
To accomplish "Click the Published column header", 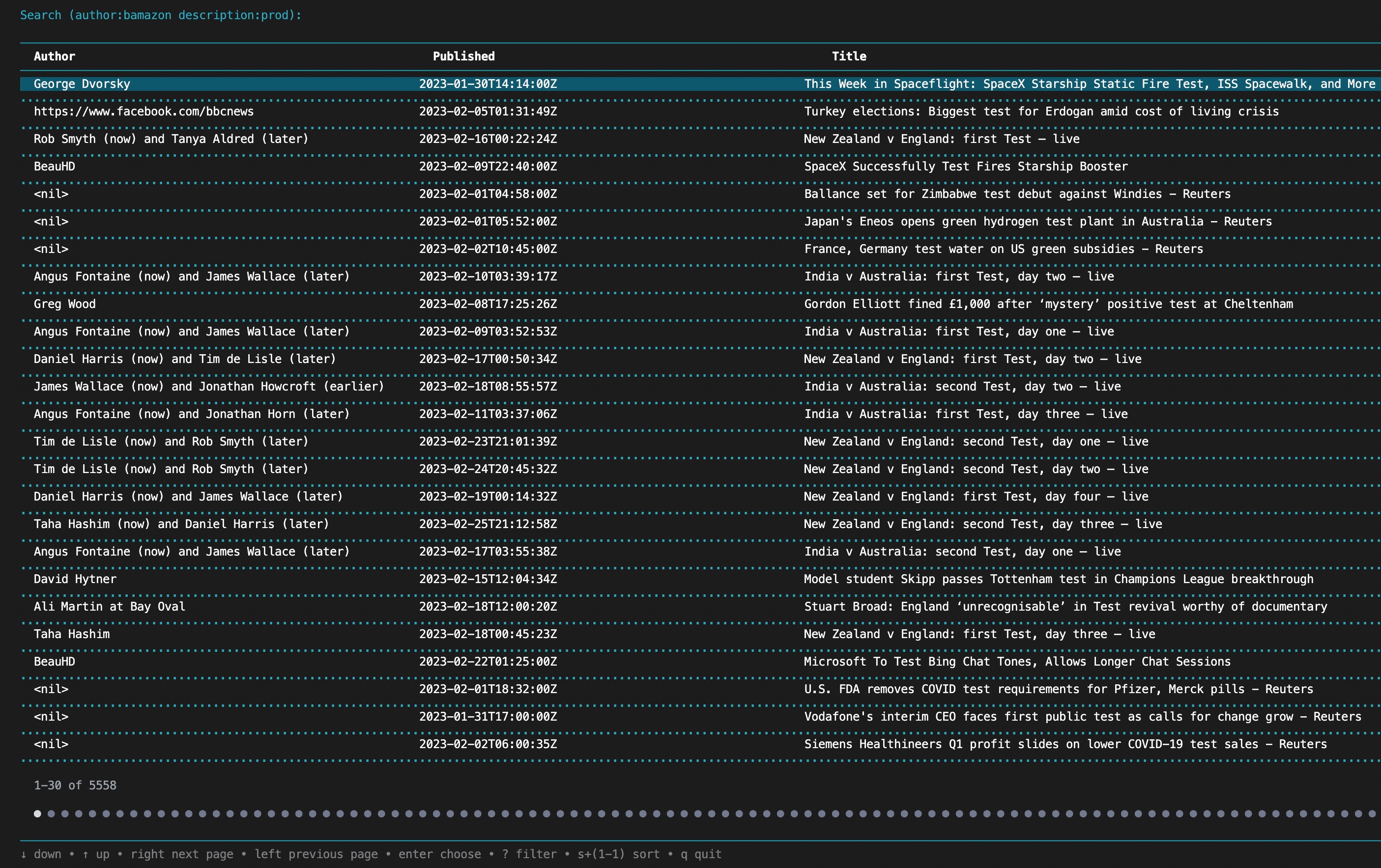I will click(463, 56).
